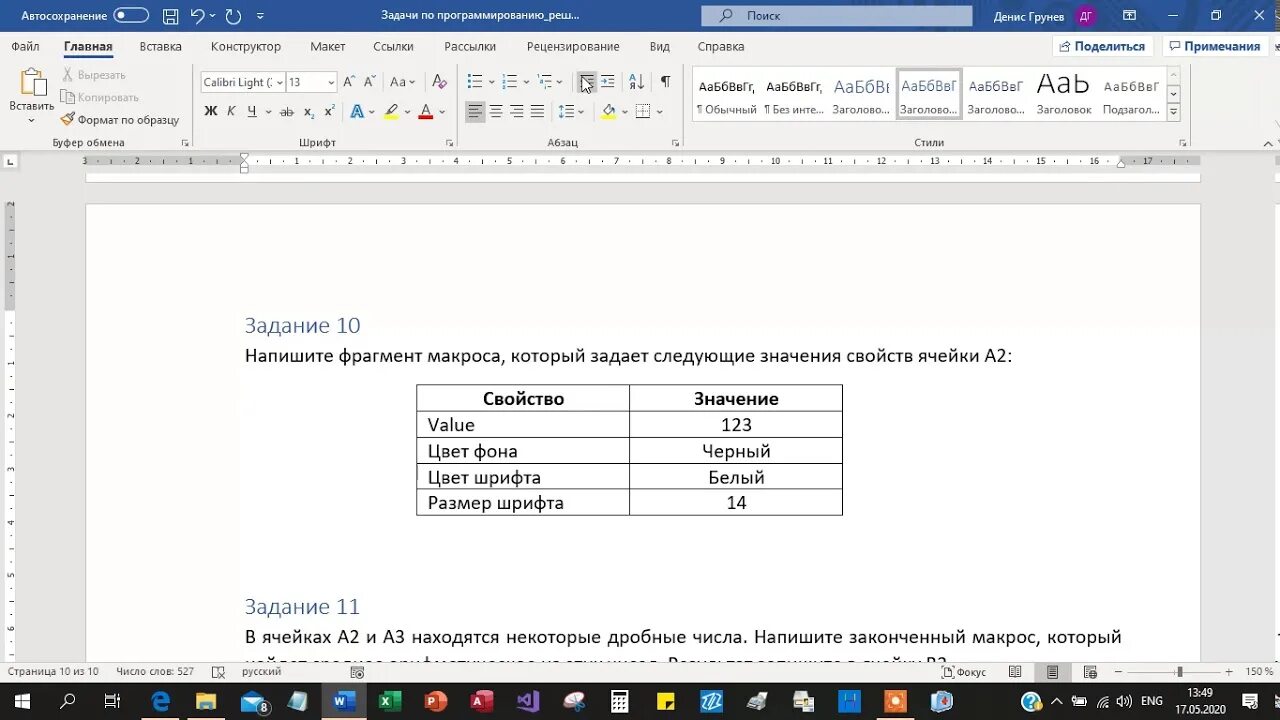
Task: Click the Redo arrow icon
Action: (x=233, y=16)
